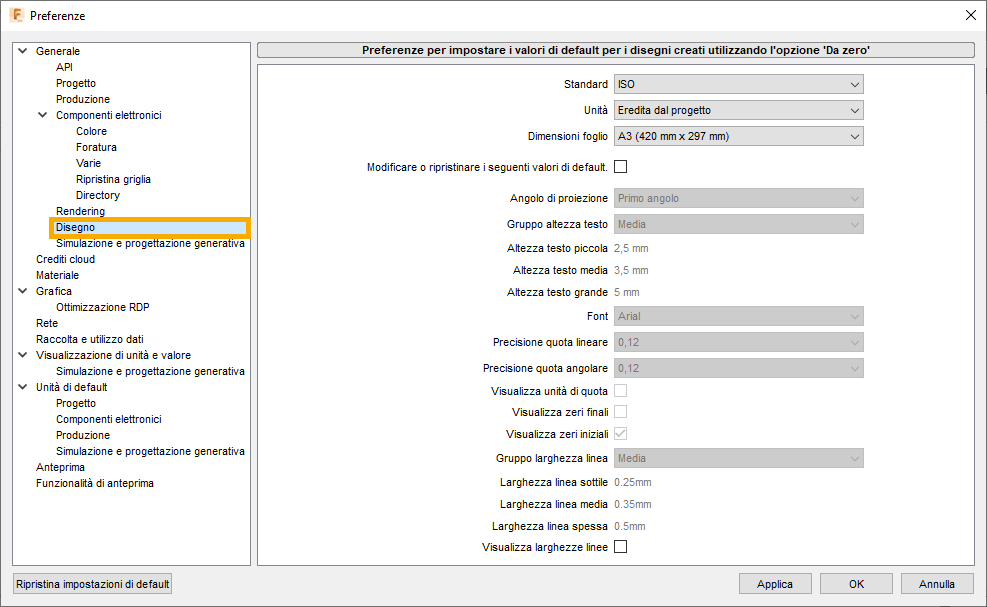Open the Unità dropdown
Image resolution: width=987 pixels, height=607 pixels.
click(738, 110)
